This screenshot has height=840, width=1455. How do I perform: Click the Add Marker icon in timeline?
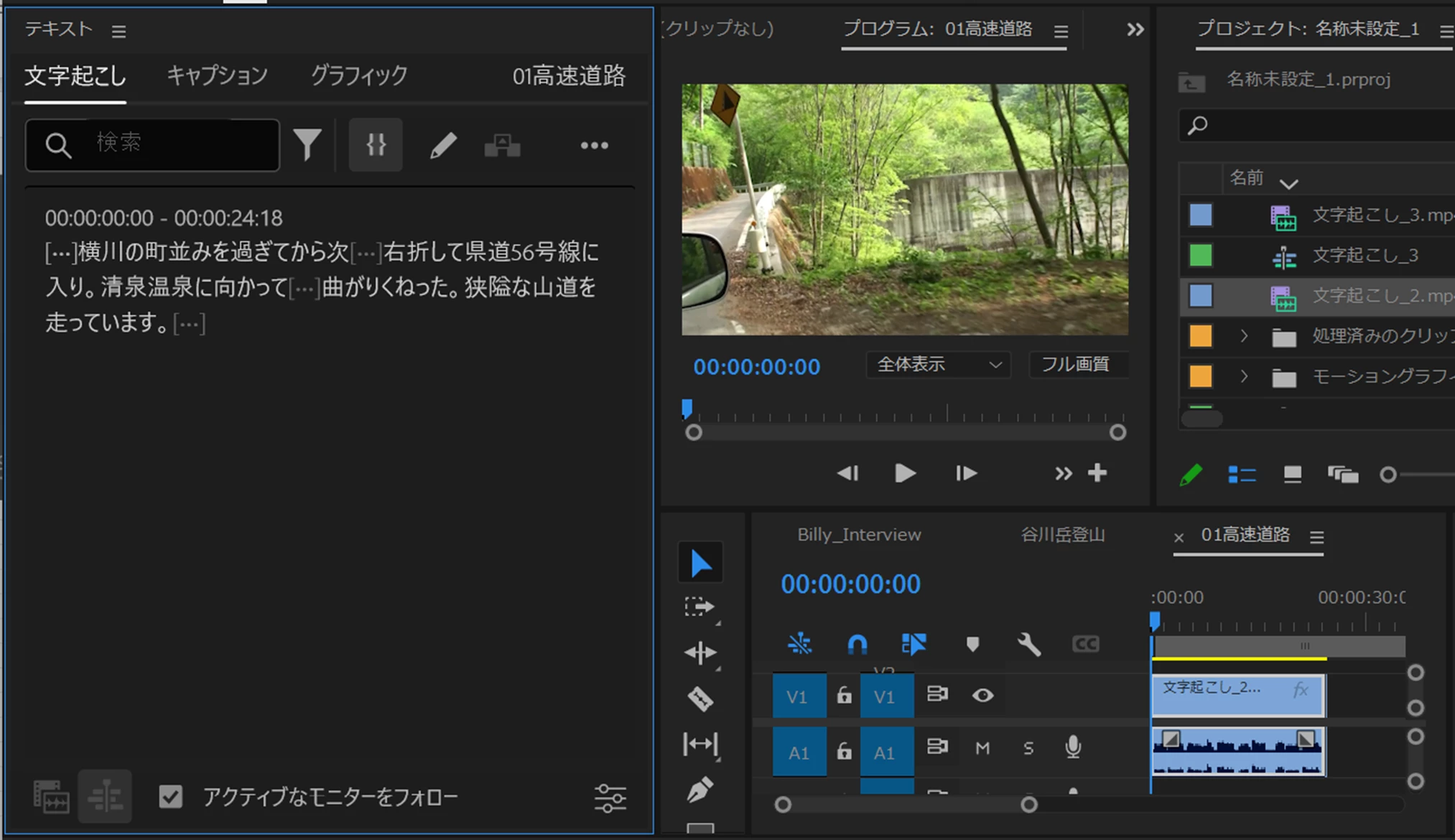tap(972, 644)
